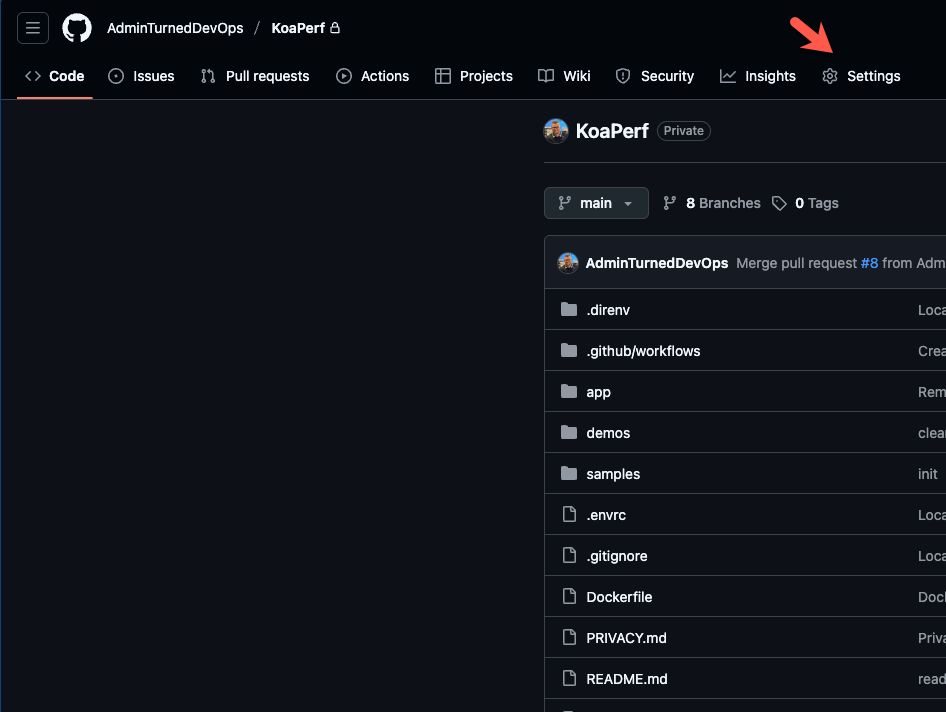View the 8 Branches link
The image size is (946, 712).
(x=712, y=203)
